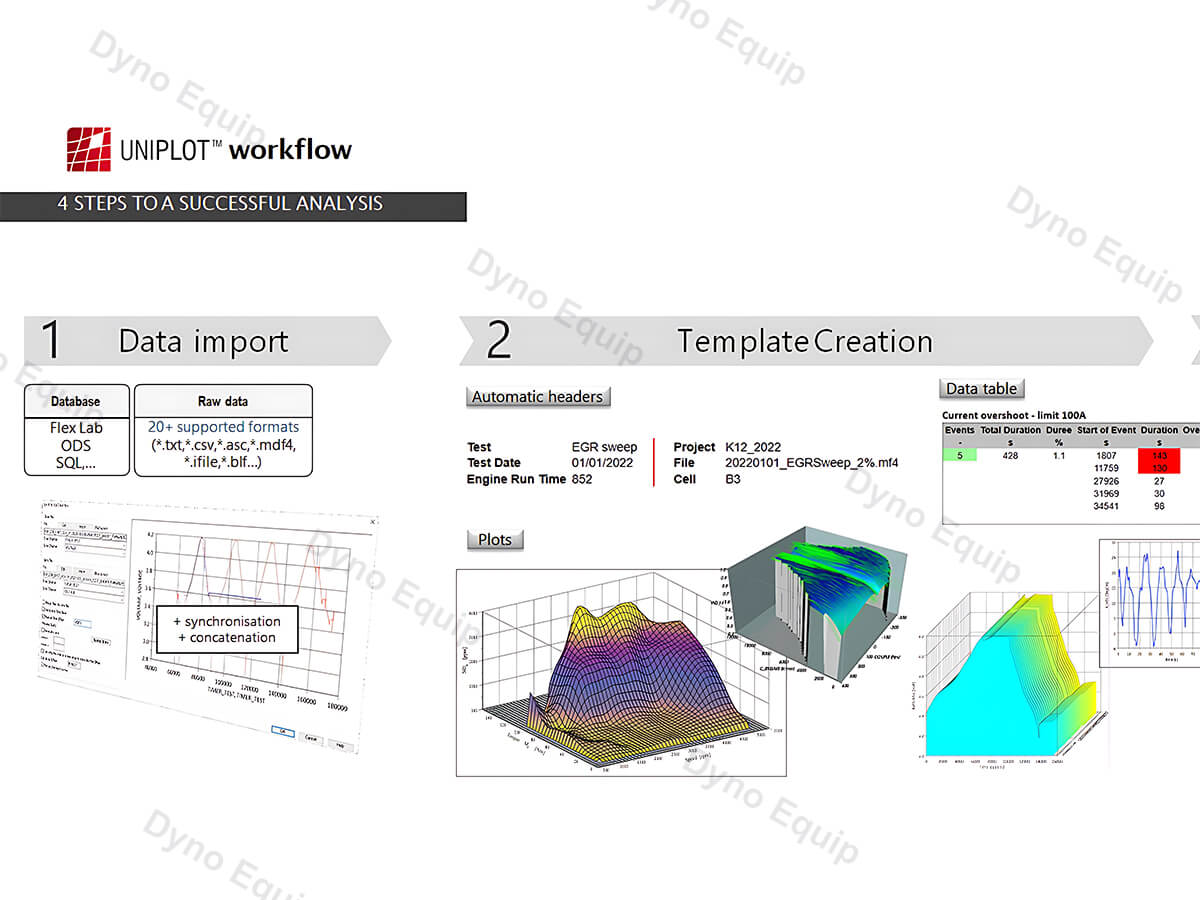Click the Total Duration column header
The height and width of the screenshot is (900, 1200).
pyautogui.click(x=1011, y=430)
